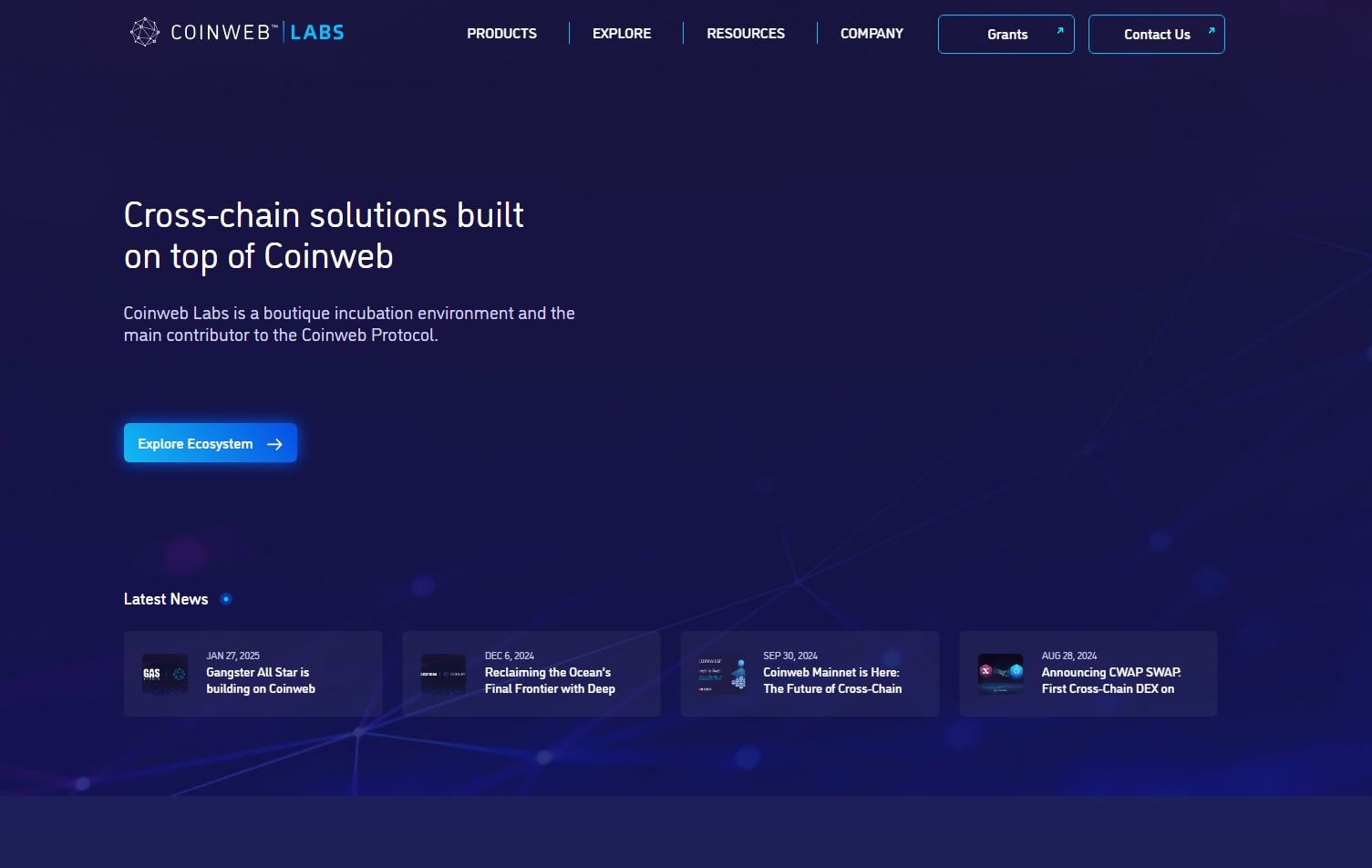Open the COMPANY dropdown
Viewport: 1372px width, 868px height.
pyautogui.click(x=872, y=34)
